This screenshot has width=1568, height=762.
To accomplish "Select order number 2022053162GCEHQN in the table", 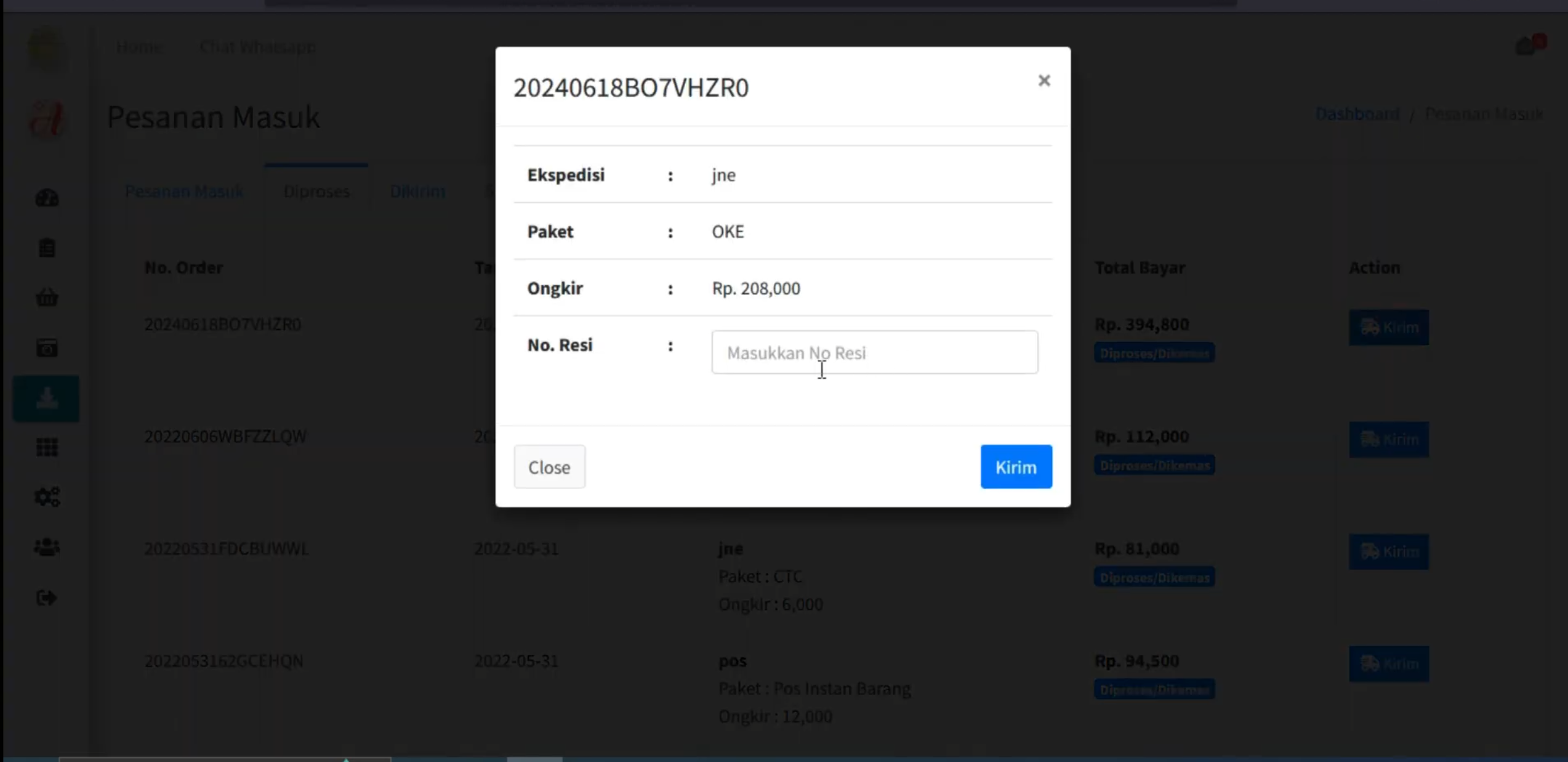I will [x=223, y=660].
